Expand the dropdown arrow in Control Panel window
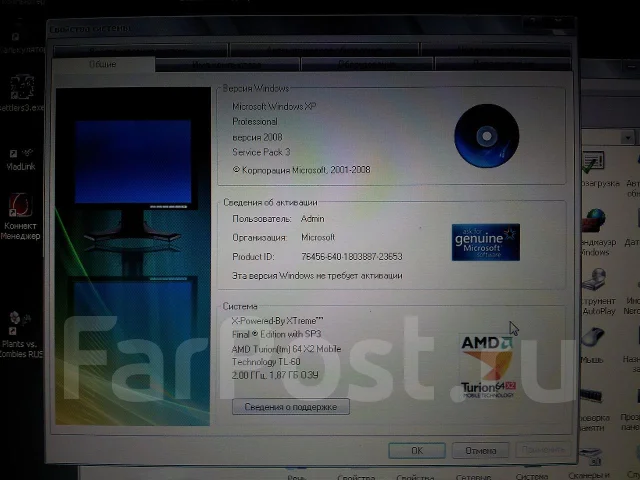The width and height of the screenshot is (640, 480). click(628, 138)
